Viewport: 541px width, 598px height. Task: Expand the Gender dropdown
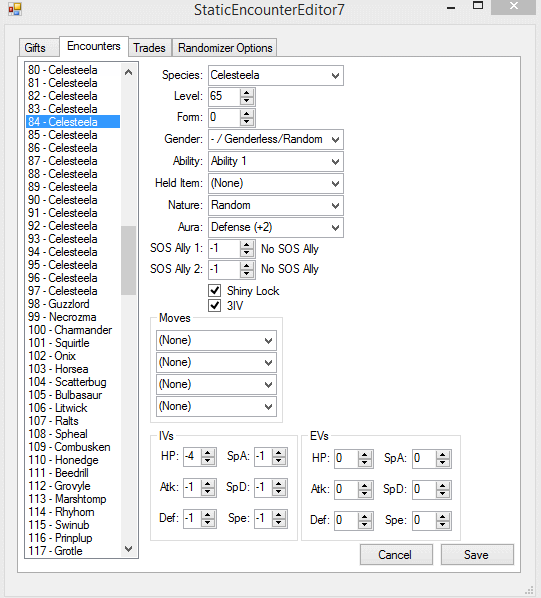276,139
